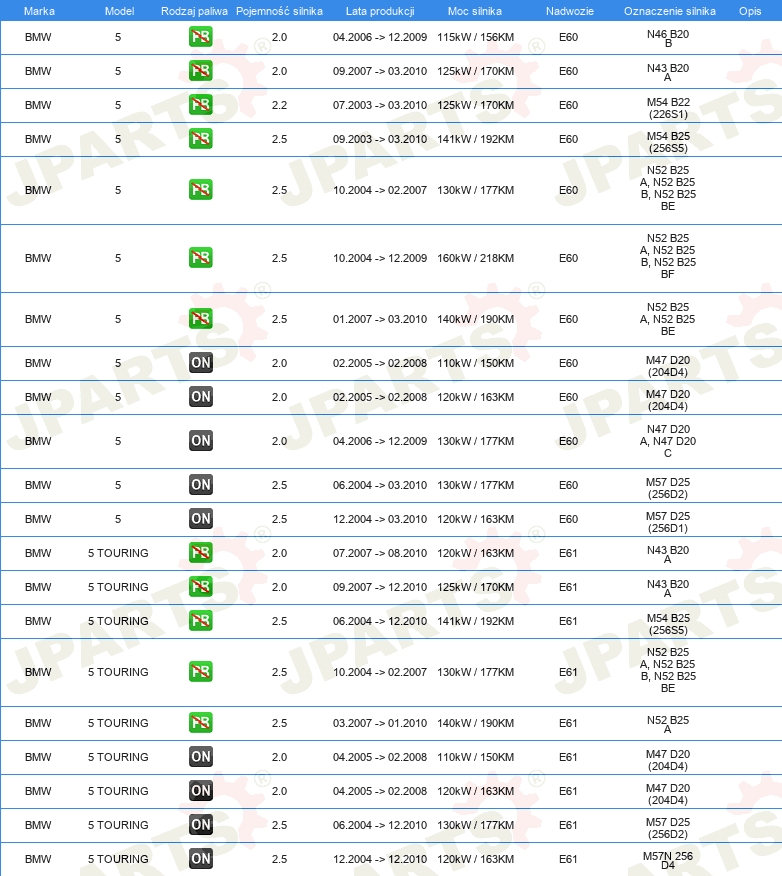The width and height of the screenshot is (782, 876).
Task: Select '140kW / 190KM' in the 03.2007 -> 01.2010 row
Action: (x=475, y=723)
